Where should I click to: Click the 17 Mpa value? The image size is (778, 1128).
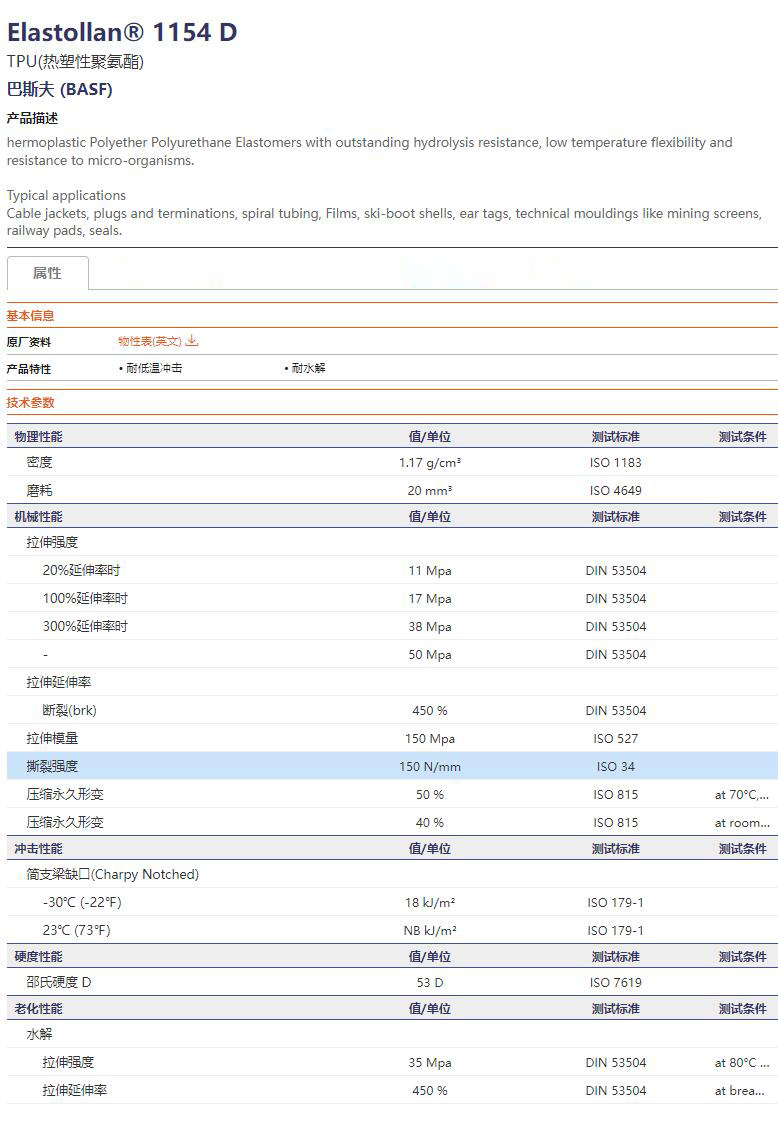click(430, 599)
